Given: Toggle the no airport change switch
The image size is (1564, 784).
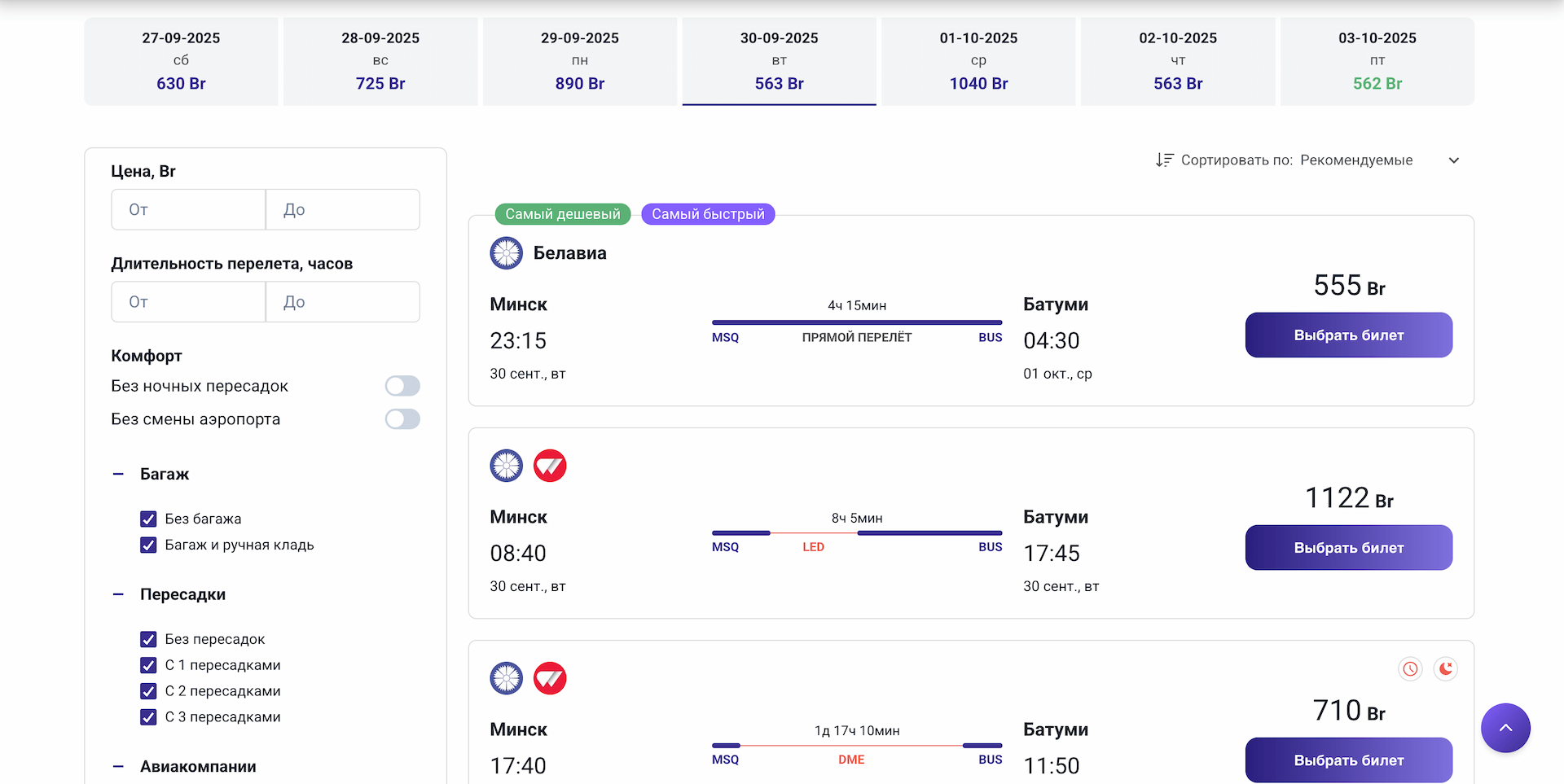Looking at the screenshot, I should click(402, 419).
